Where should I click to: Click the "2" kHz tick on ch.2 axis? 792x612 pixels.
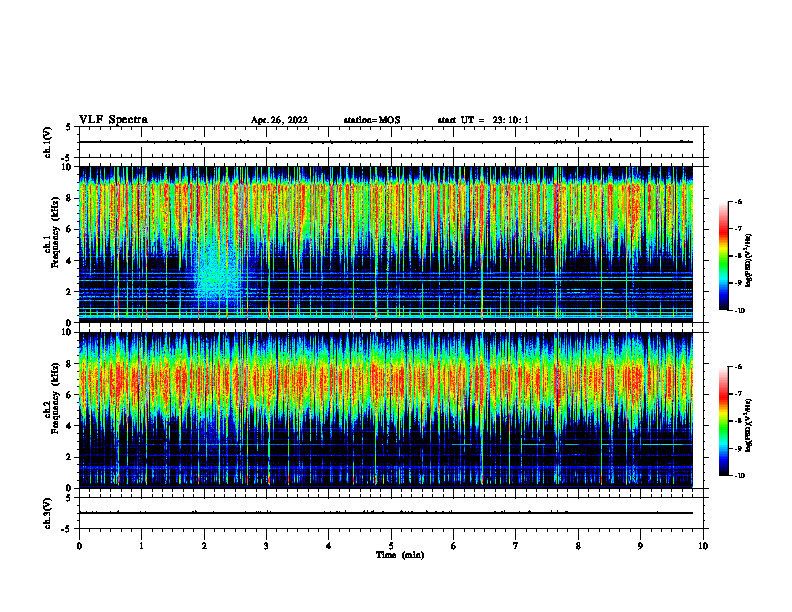pyautogui.click(x=70, y=457)
